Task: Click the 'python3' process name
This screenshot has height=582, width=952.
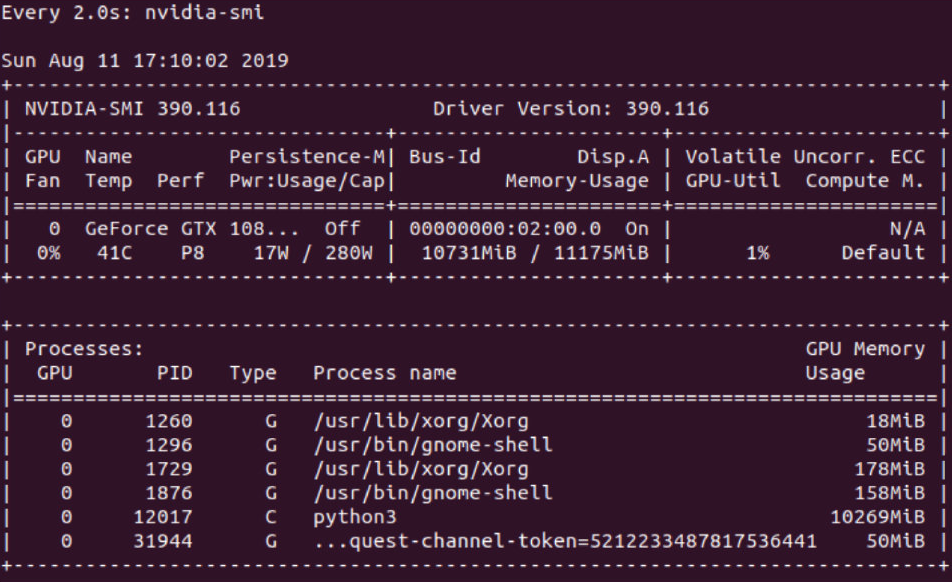Action: pyautogui.click(x=355, y=518)
